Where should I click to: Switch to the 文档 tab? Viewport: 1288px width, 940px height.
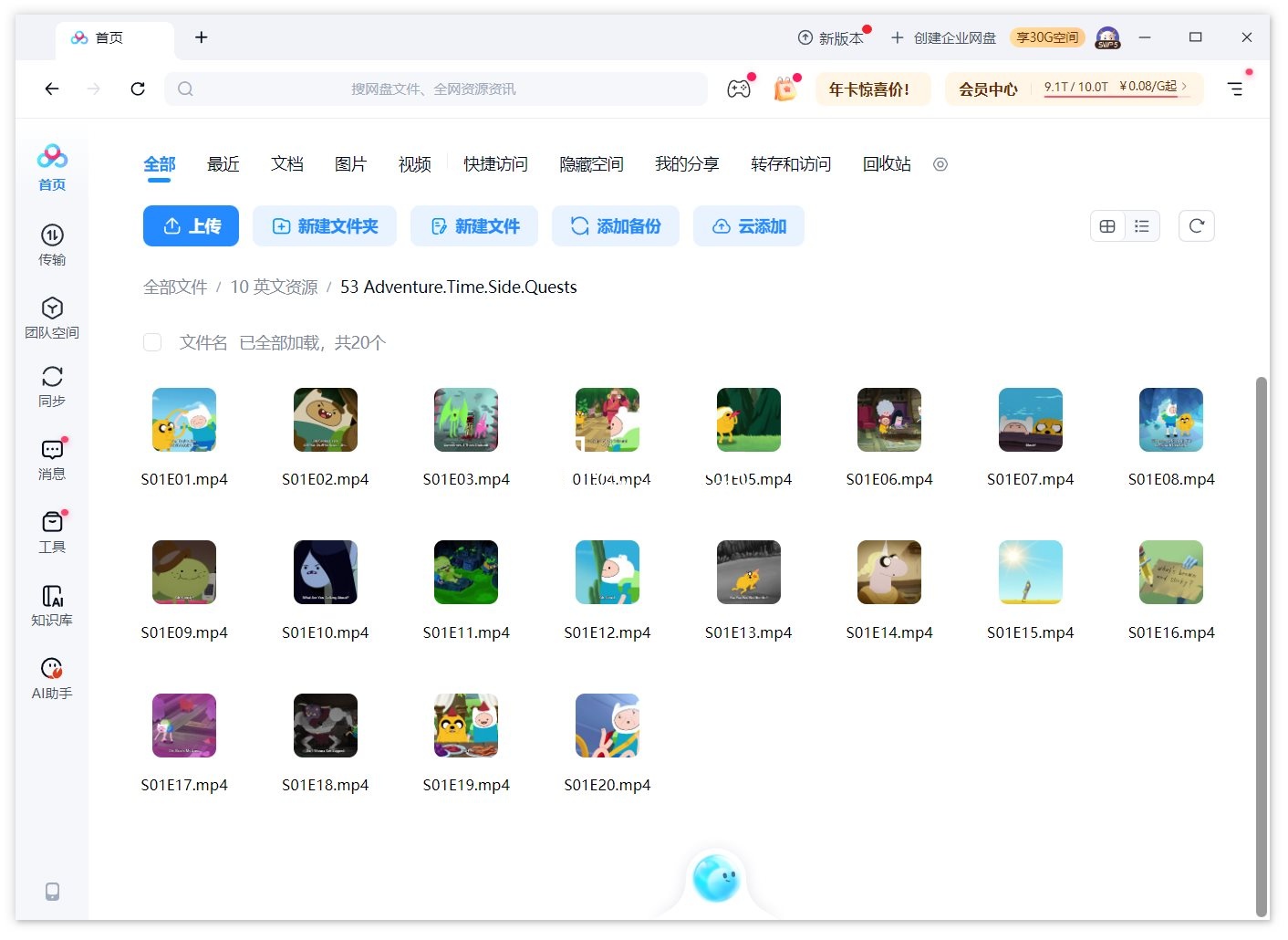287,164
